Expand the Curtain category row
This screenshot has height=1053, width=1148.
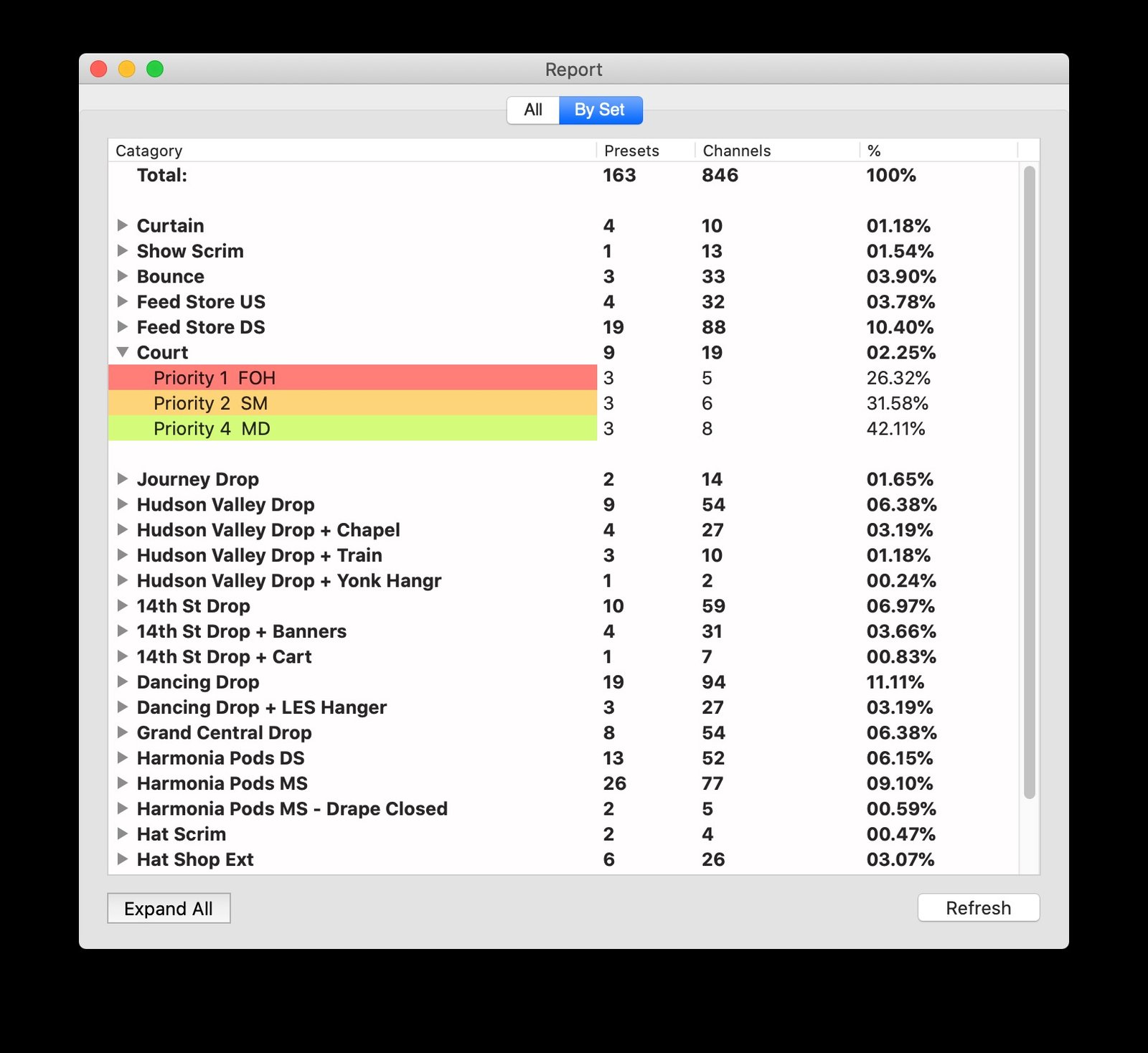tap(123, 225)
